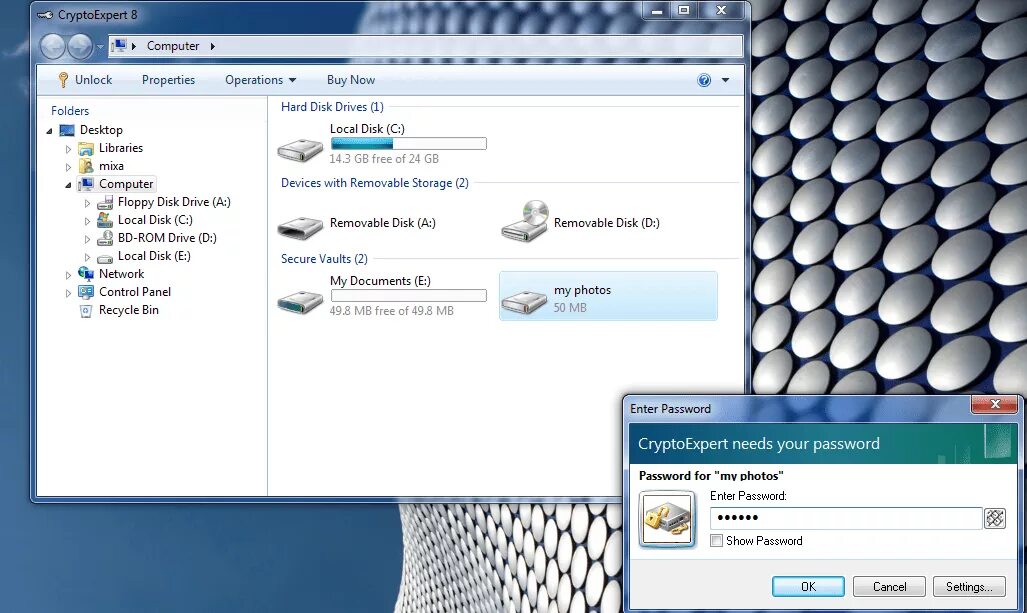This screenshot has width=1027, height=613.
Task: Click the Folders heading in left pane
Action: tap(70, 111)
